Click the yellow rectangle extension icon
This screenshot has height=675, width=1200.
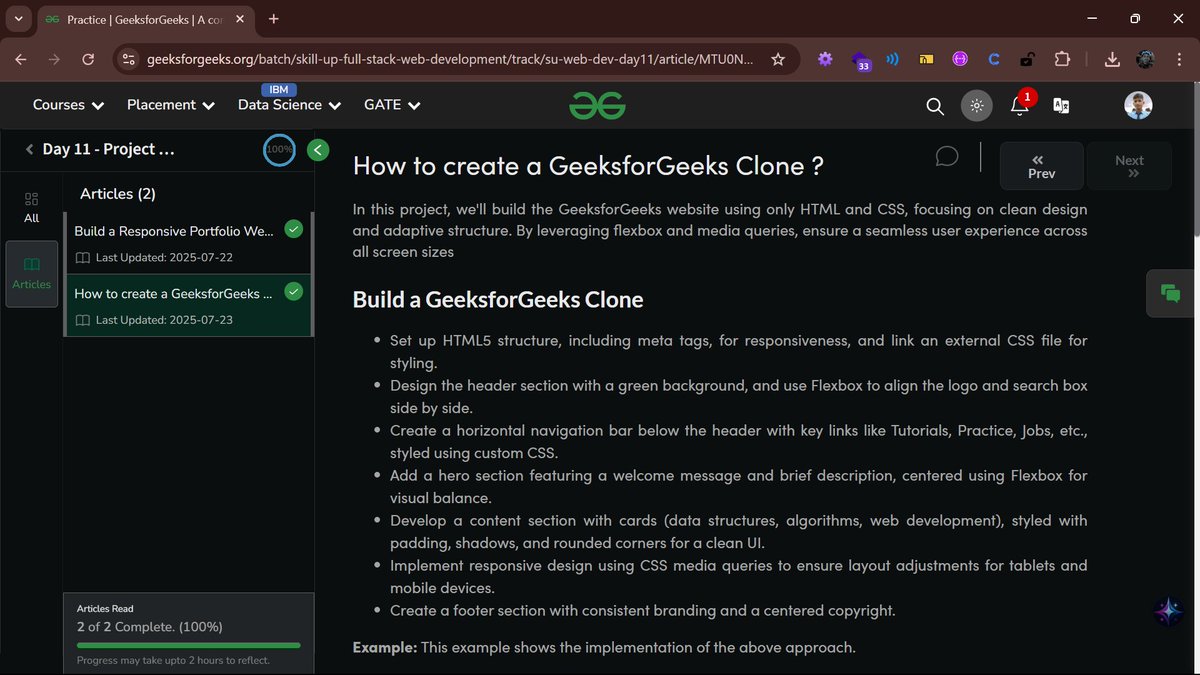(x=927, y=60)
